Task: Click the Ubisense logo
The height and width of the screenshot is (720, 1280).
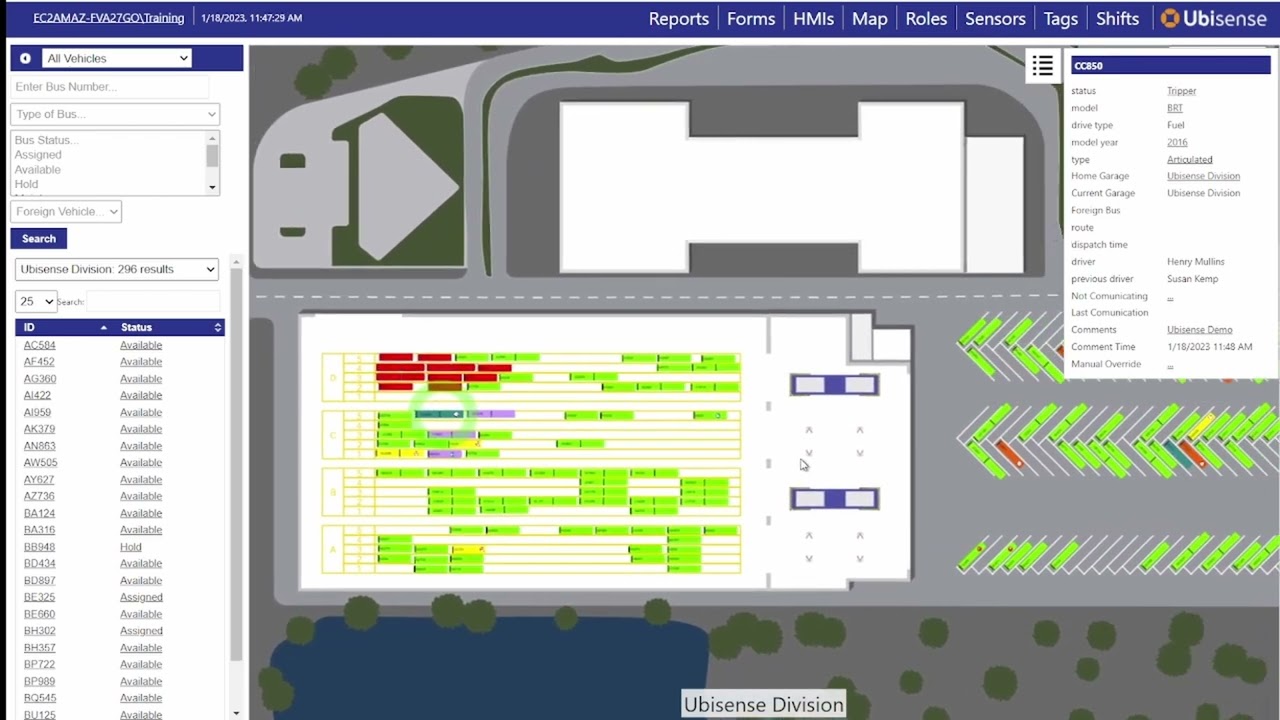Action: [x=1213, y=18]
